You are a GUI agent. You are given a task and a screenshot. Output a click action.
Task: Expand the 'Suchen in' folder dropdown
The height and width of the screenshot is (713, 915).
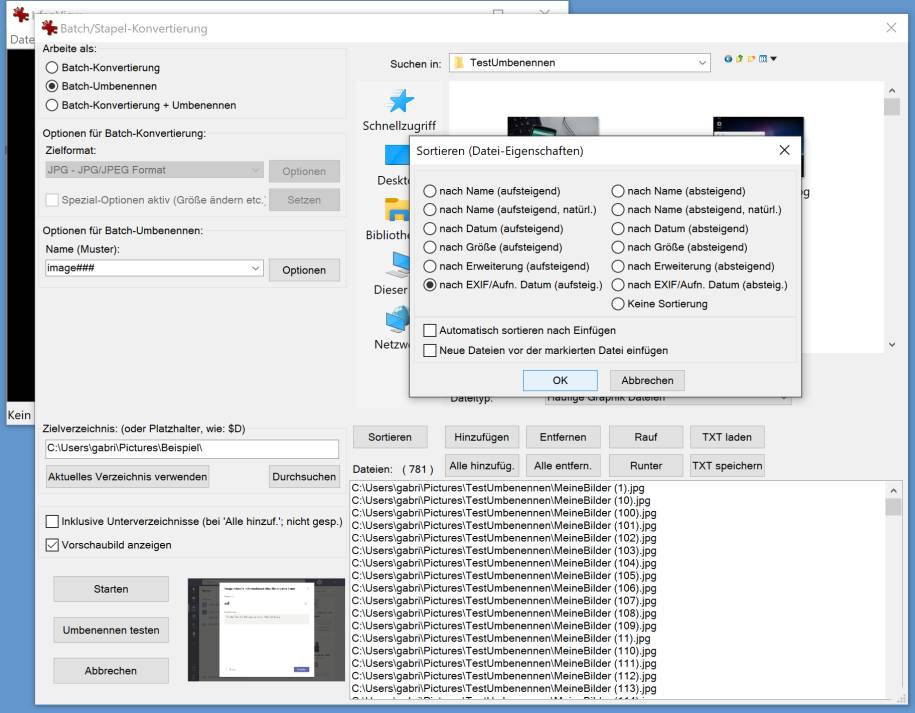[702, 63]
